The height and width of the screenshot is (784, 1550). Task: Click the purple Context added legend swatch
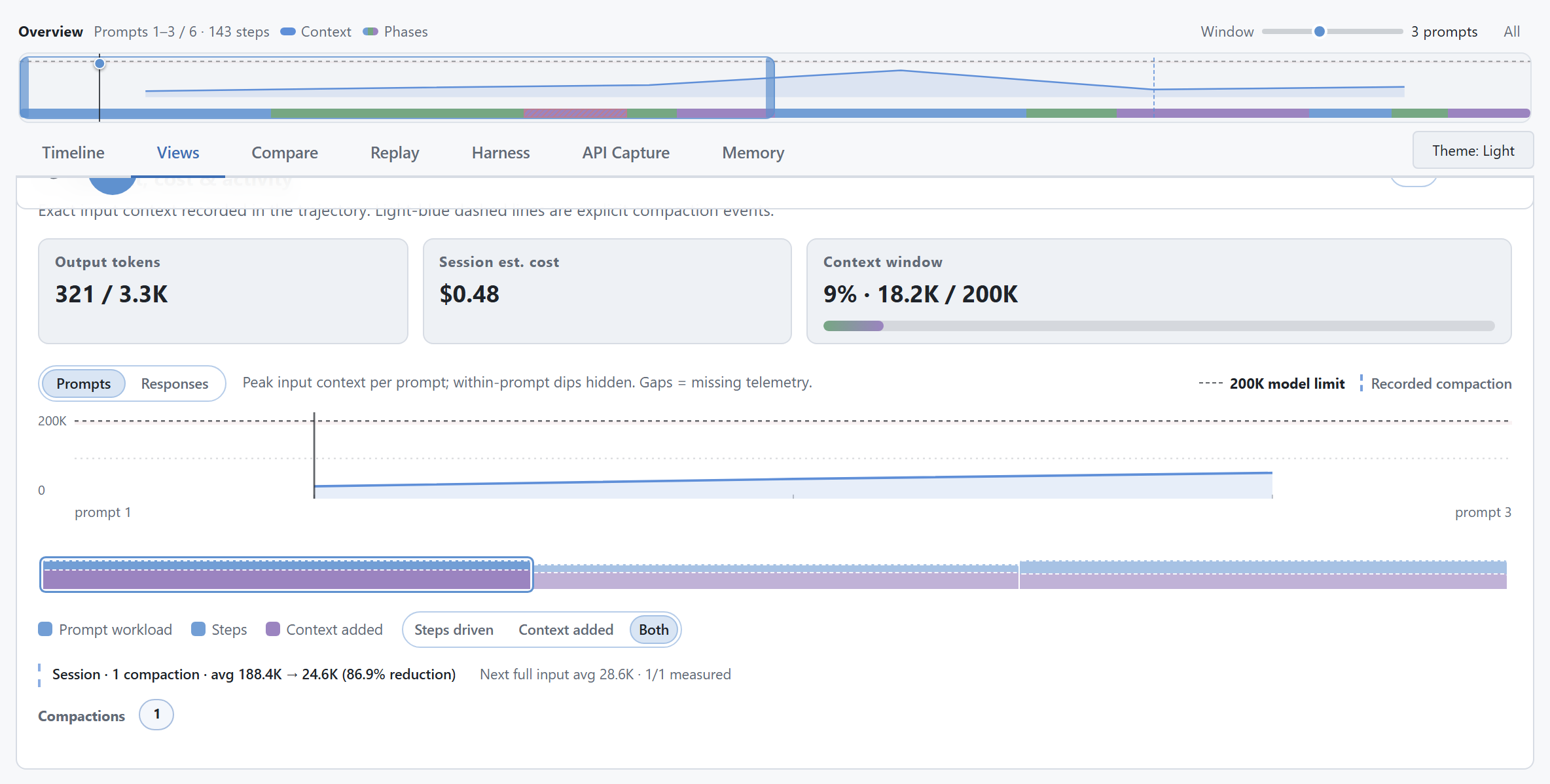[273, 629]
